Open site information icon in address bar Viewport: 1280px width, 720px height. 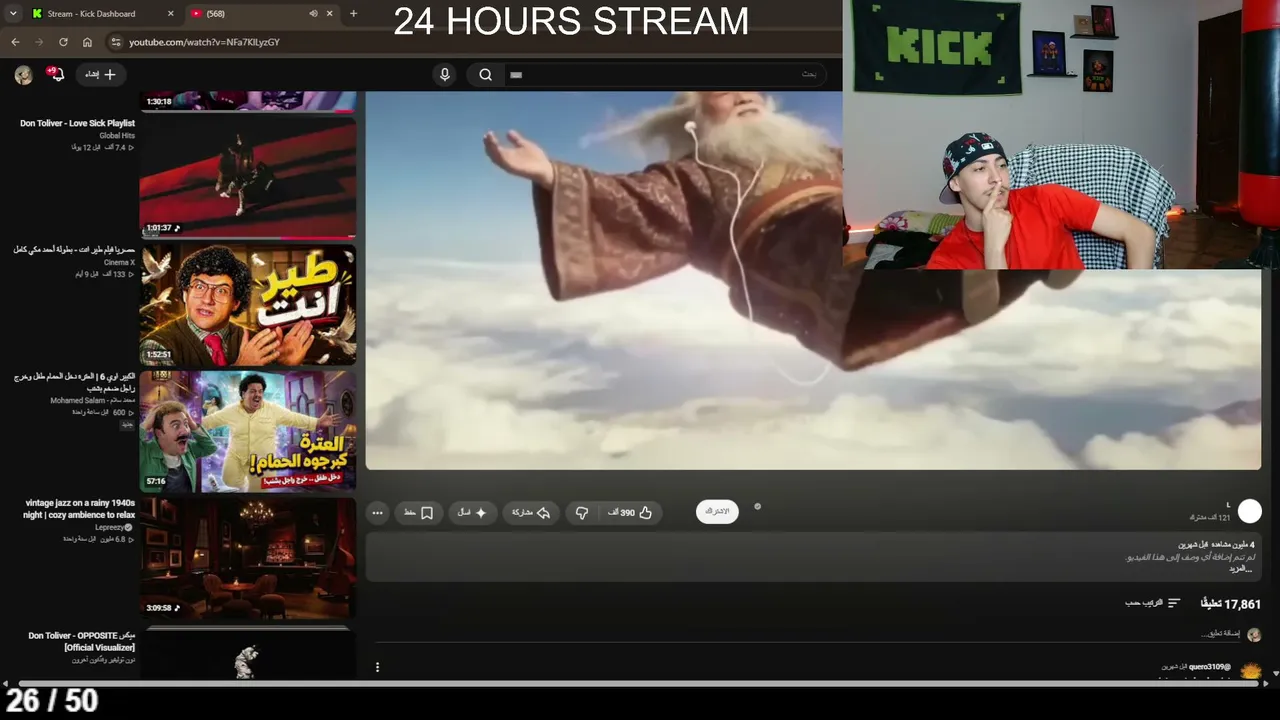(x=116, y=42)
